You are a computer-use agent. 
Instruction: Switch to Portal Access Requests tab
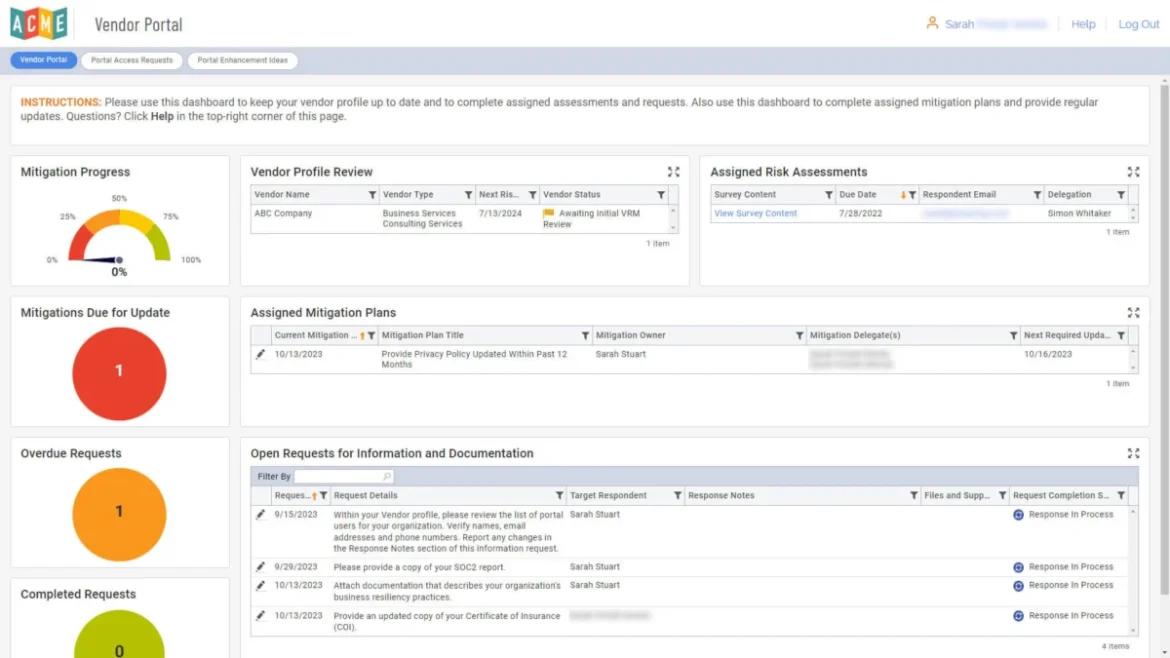[132, 60]
